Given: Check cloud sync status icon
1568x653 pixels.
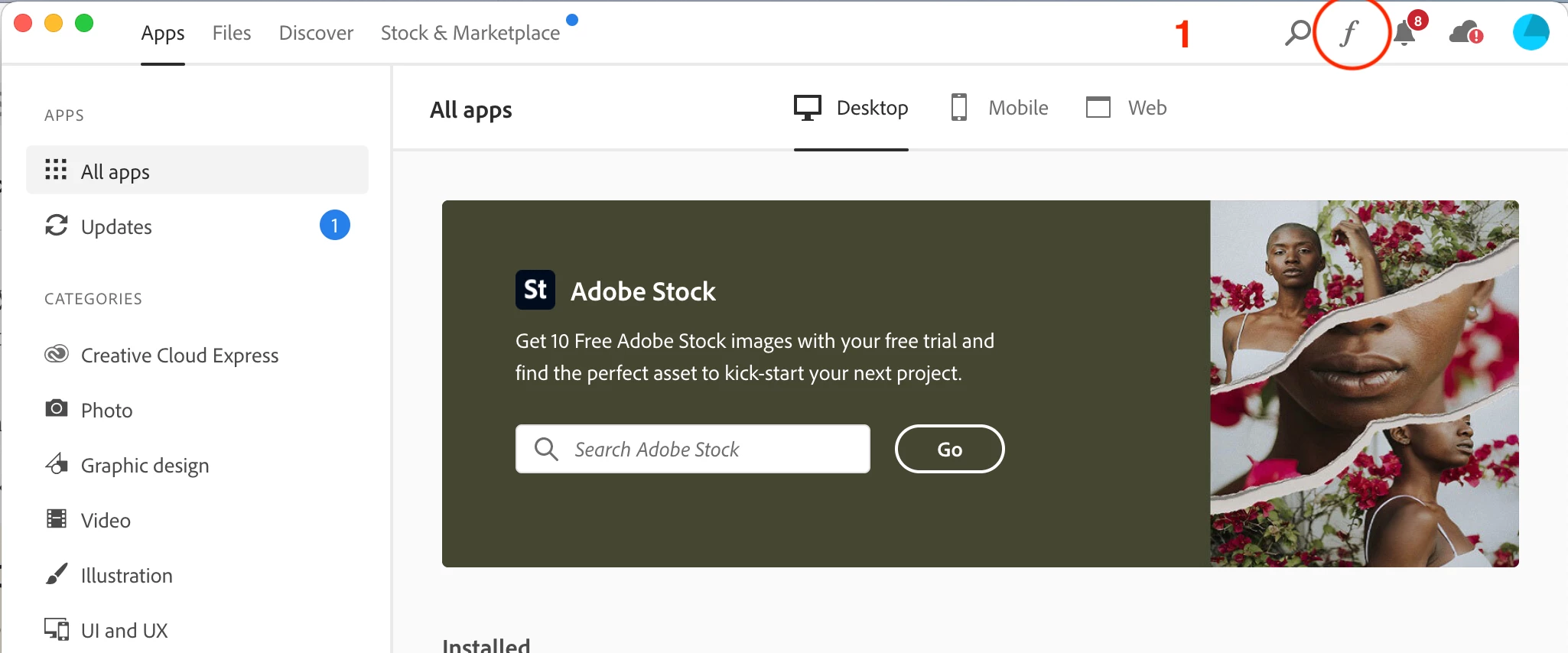Looking at the screenshot, I should pos(1466,33).
